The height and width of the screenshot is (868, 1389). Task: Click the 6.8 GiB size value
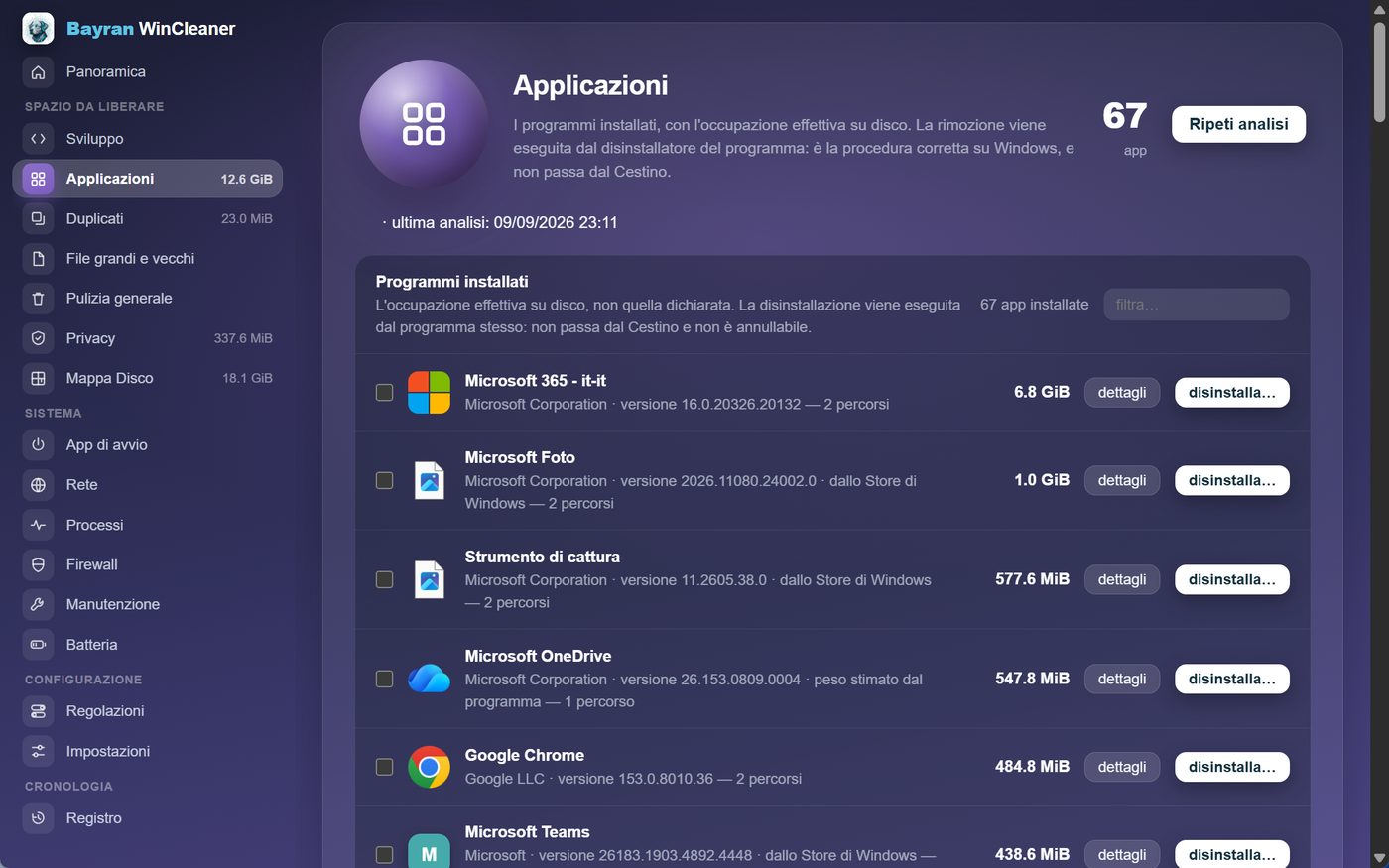click(1042, 393)
